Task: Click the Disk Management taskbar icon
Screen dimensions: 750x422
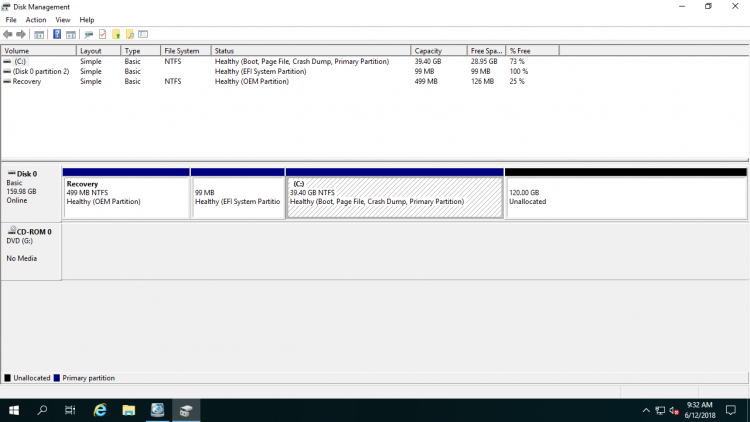Action: tap(186, 410)
